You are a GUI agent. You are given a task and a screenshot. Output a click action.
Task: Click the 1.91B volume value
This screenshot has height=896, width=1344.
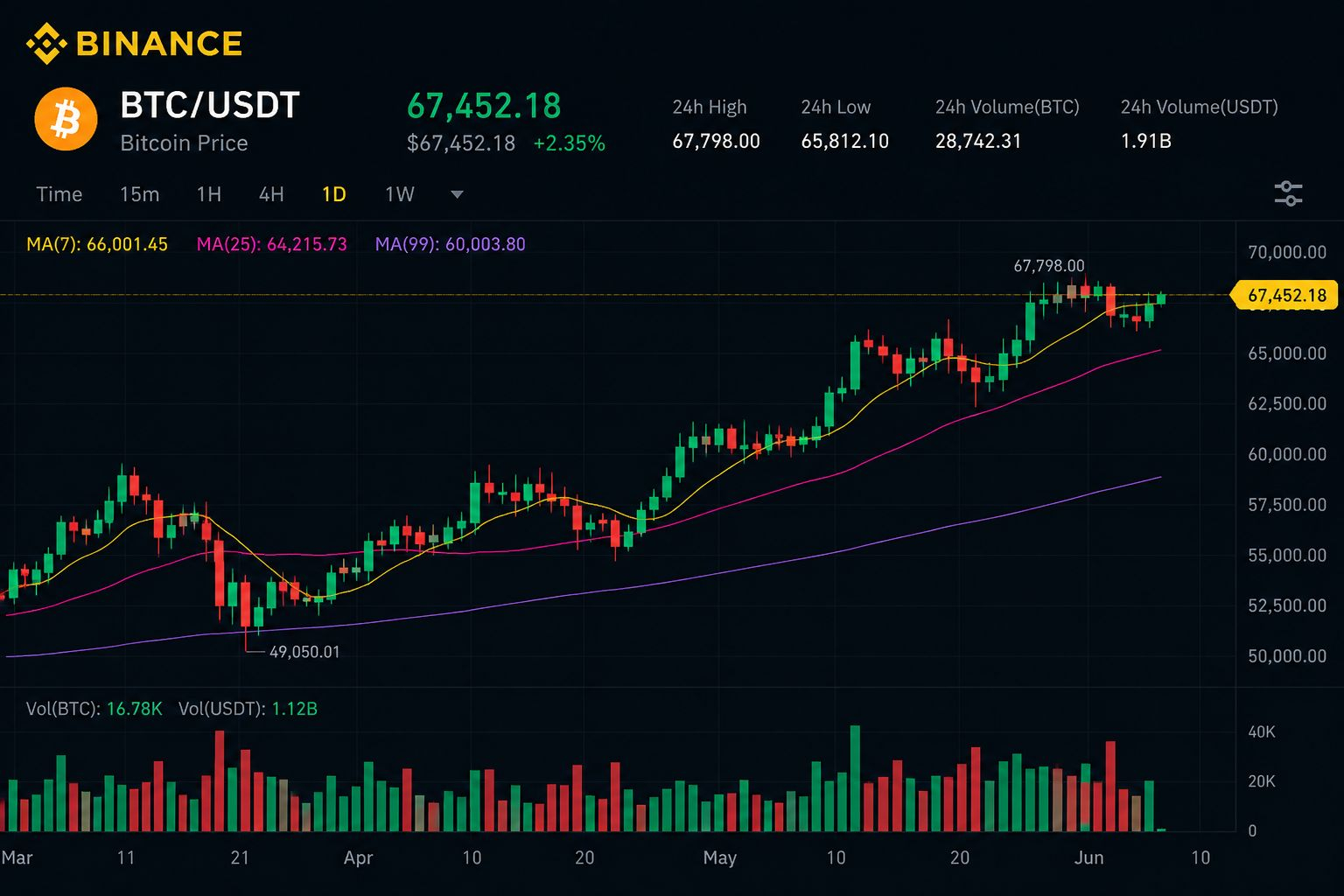click(1145, 141)
